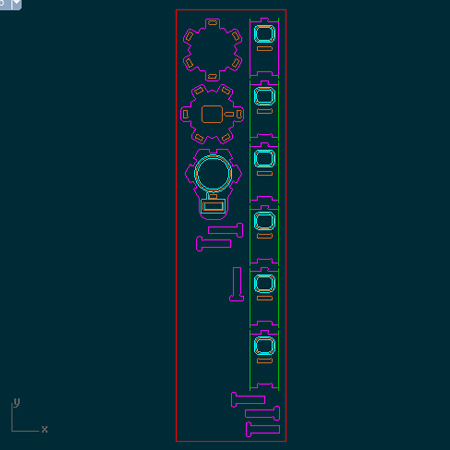Select the large cyan circle curve
Screen dimensions: 450x450
pyautogui.click(x=213, y=174)
